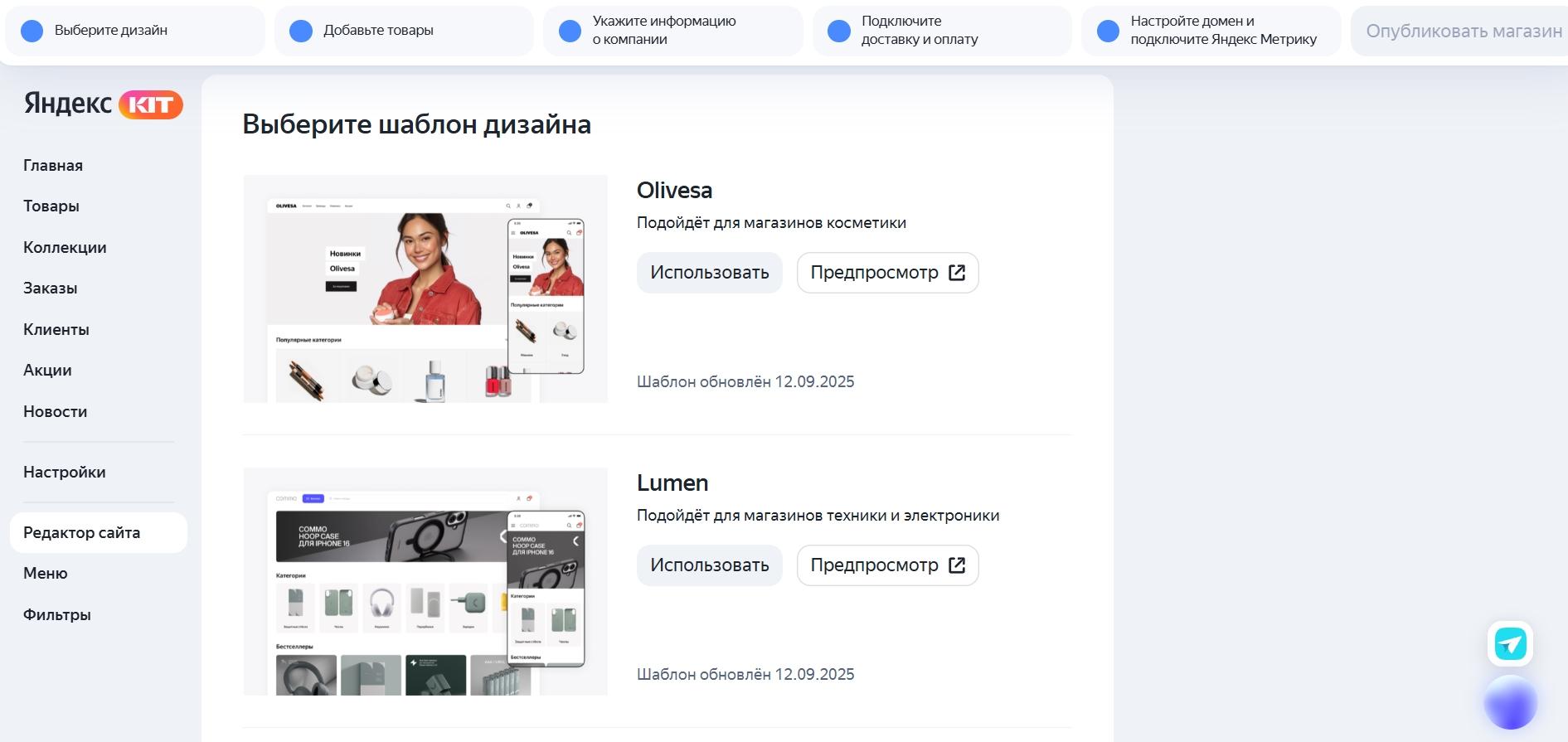1568x742 pixels.
Task: Click the Lumen template thumbnail
Action: pyautogui.click(x=425, y=581)
